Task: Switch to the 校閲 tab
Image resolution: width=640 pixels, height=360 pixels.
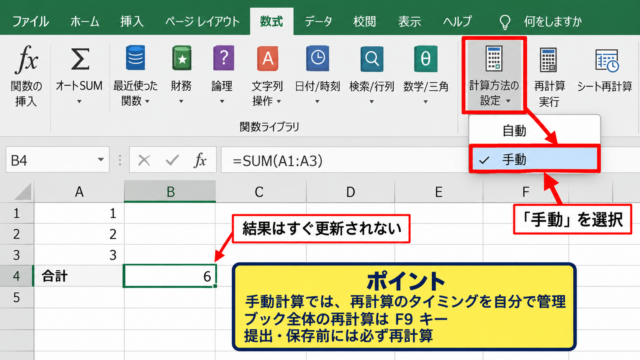Action: tap(364, 21)
